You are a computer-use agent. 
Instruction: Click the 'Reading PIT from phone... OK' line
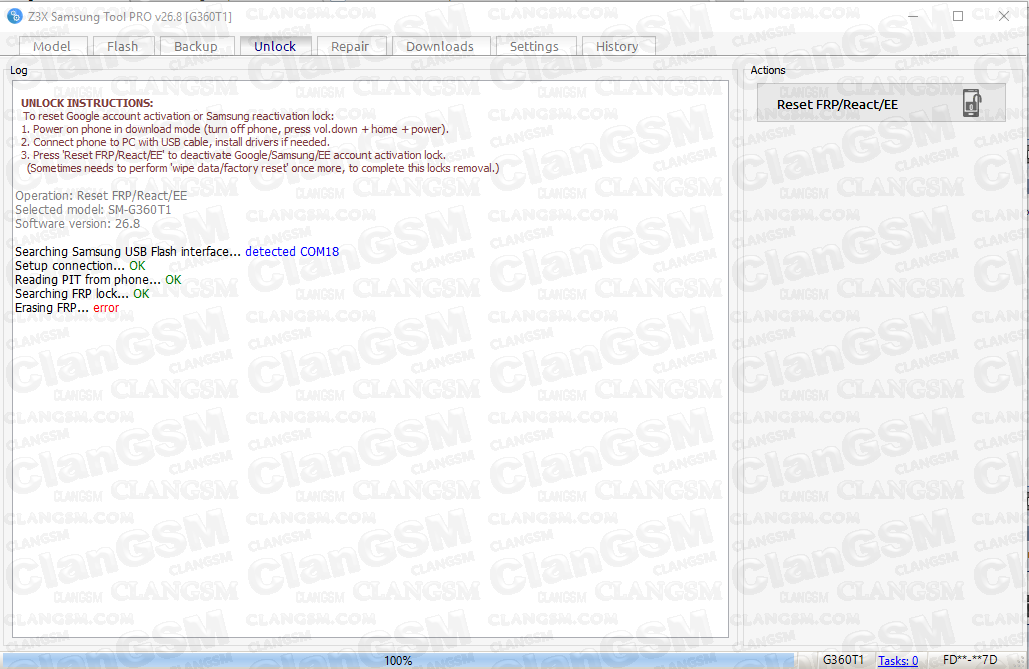pos(98,280)
